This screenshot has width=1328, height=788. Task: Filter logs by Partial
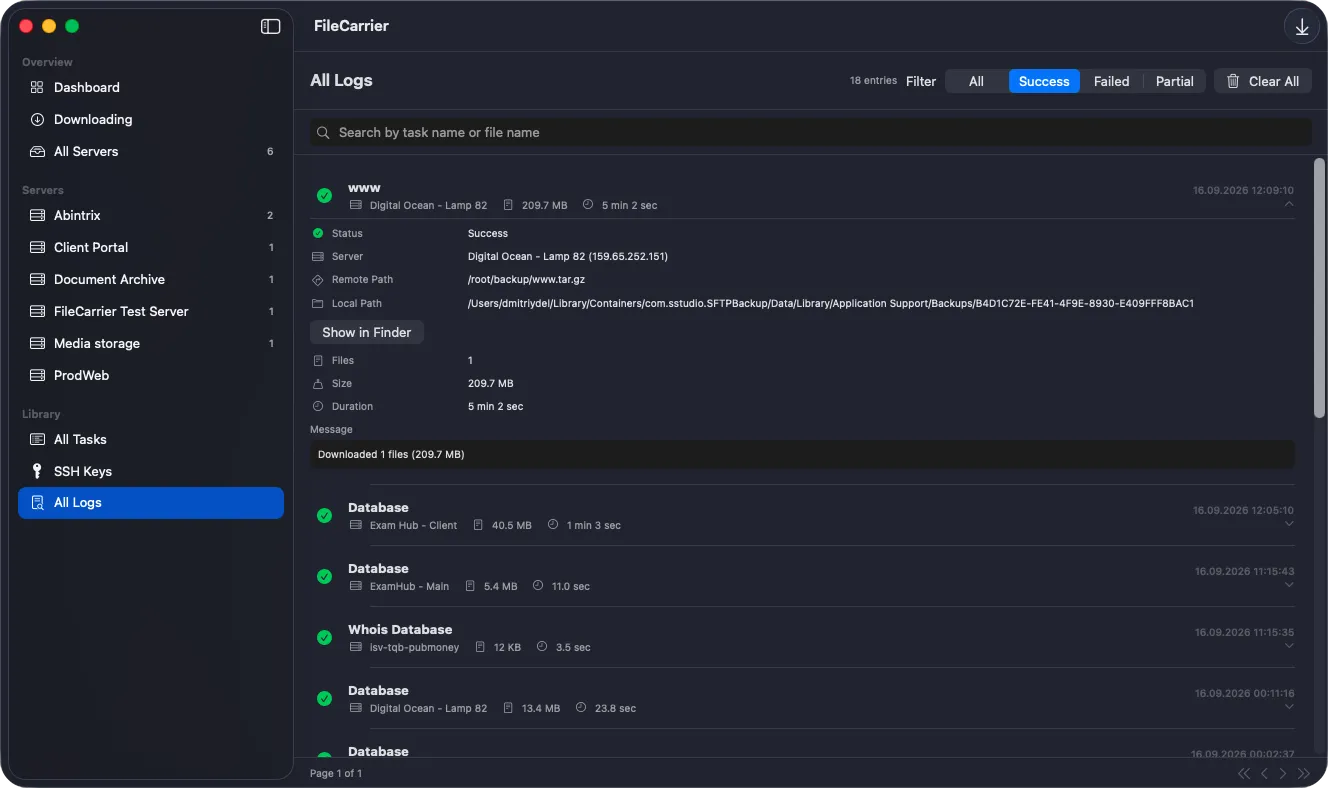click(x=1174, y=81)
